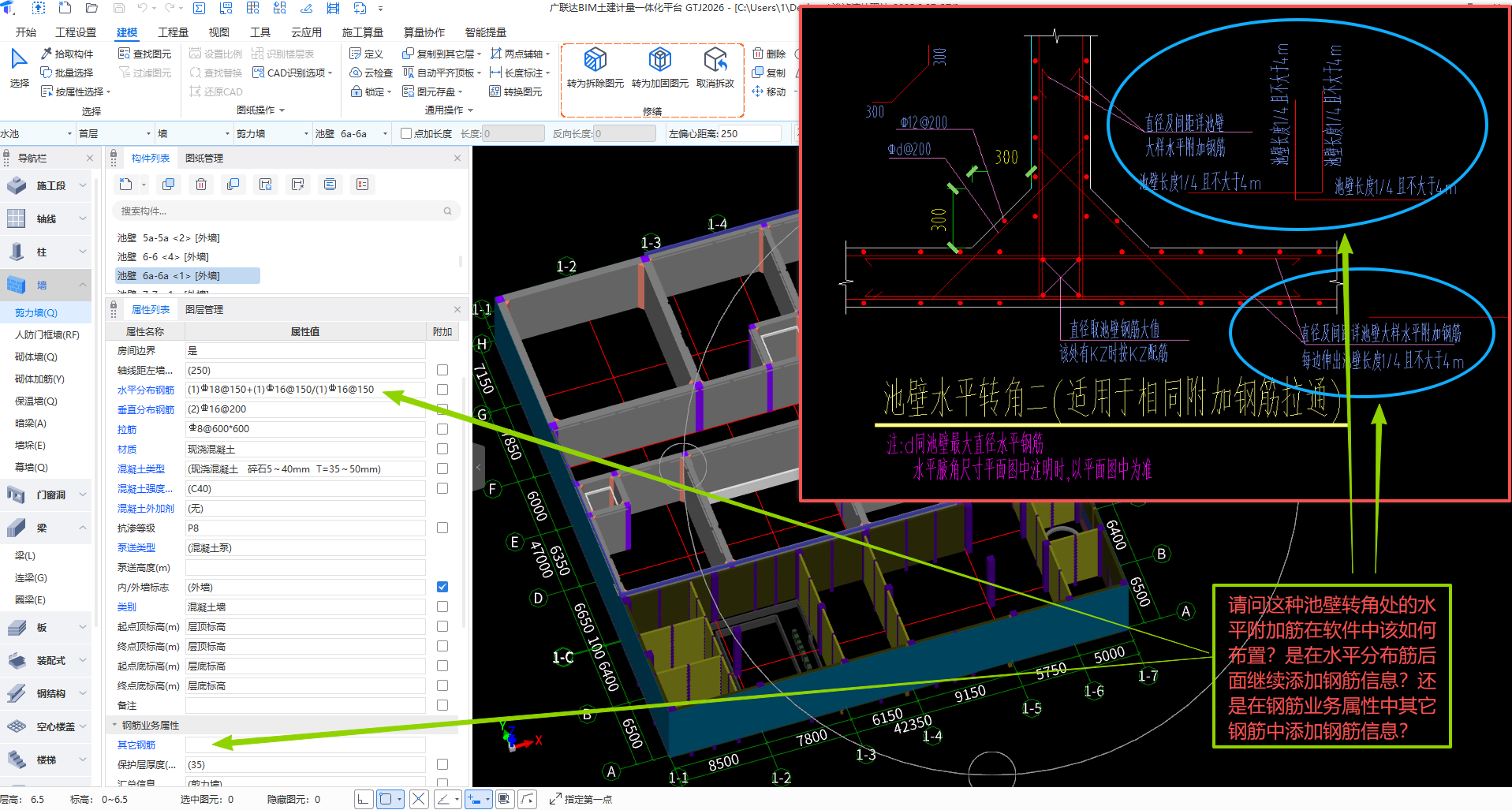Screen dimensions: 1512x810
Task: Click 转为加固图元 (convert to reinforcement) icon
Action: pyautogui.click(x=659, y=59)
